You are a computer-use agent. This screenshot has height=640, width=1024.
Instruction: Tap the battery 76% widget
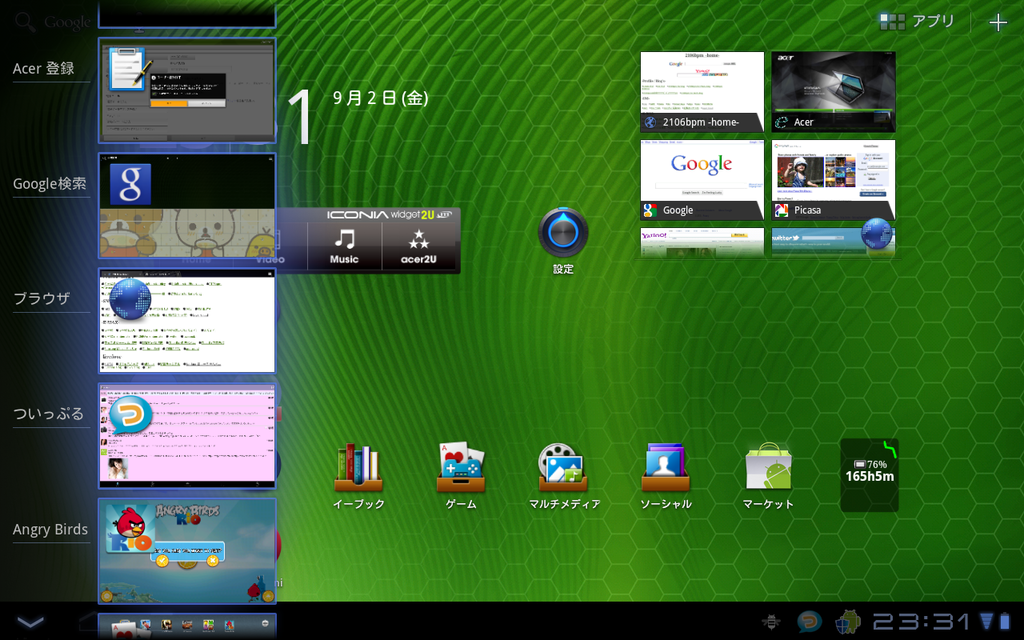pos(869,475)
